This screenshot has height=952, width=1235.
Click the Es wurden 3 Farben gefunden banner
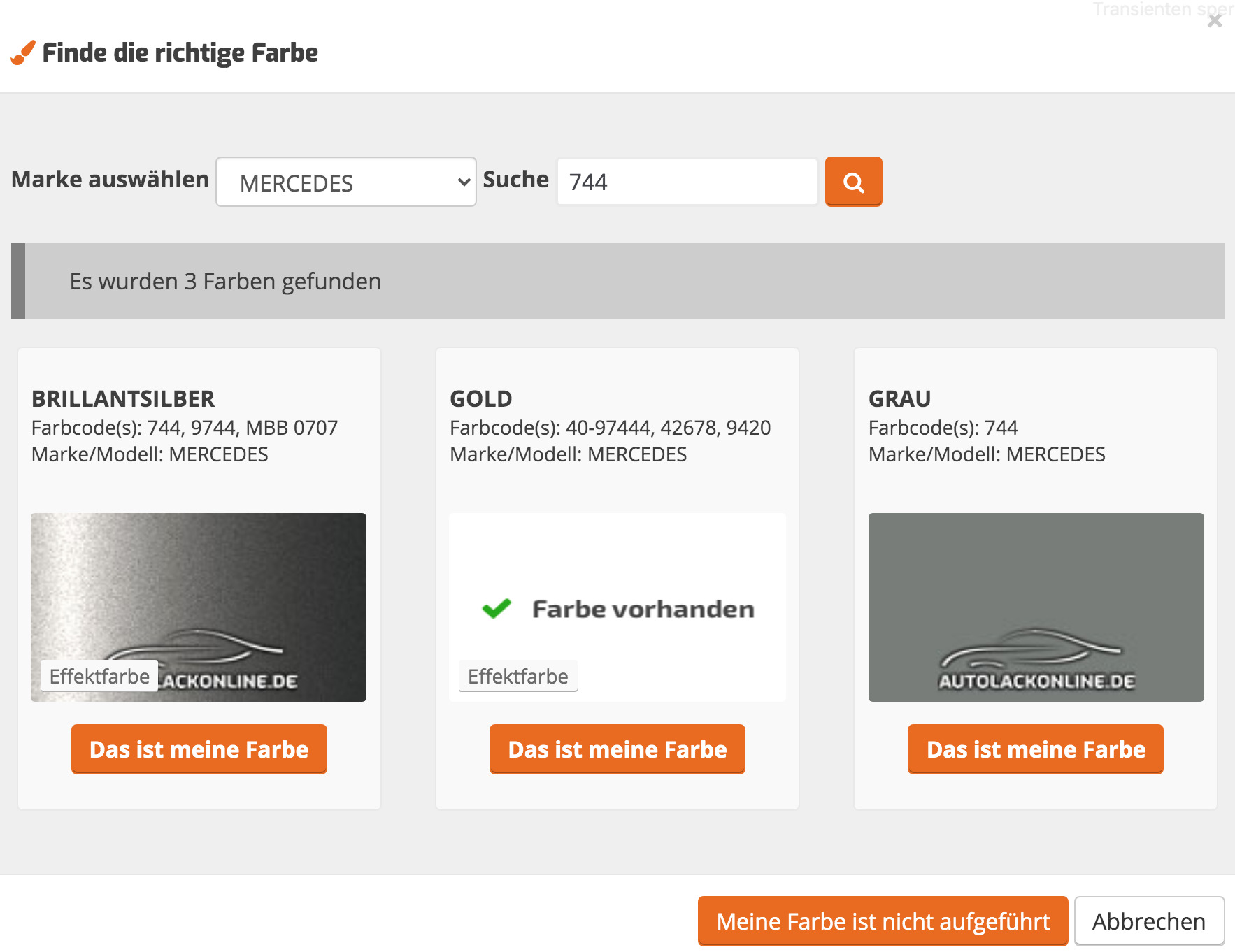click(225, 281)
